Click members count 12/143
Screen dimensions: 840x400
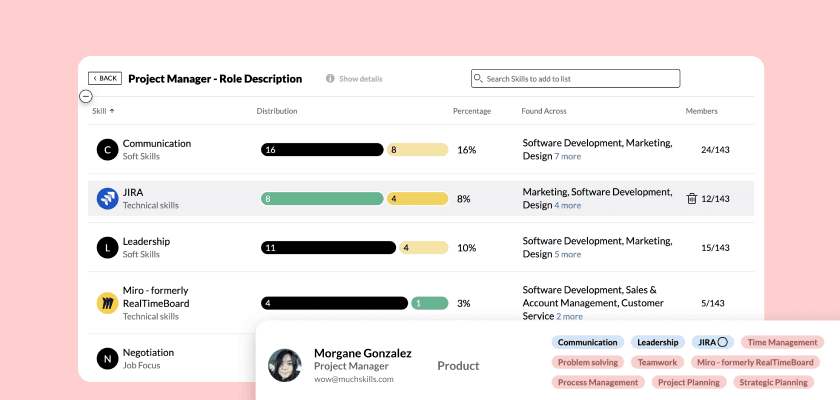[715, 199]
